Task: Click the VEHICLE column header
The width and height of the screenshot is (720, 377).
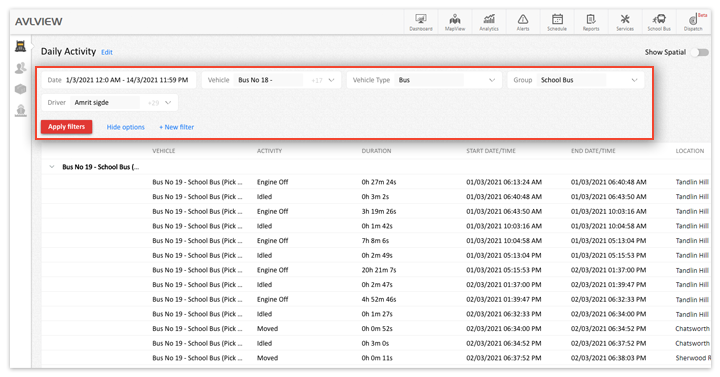Action: (163, 151)
